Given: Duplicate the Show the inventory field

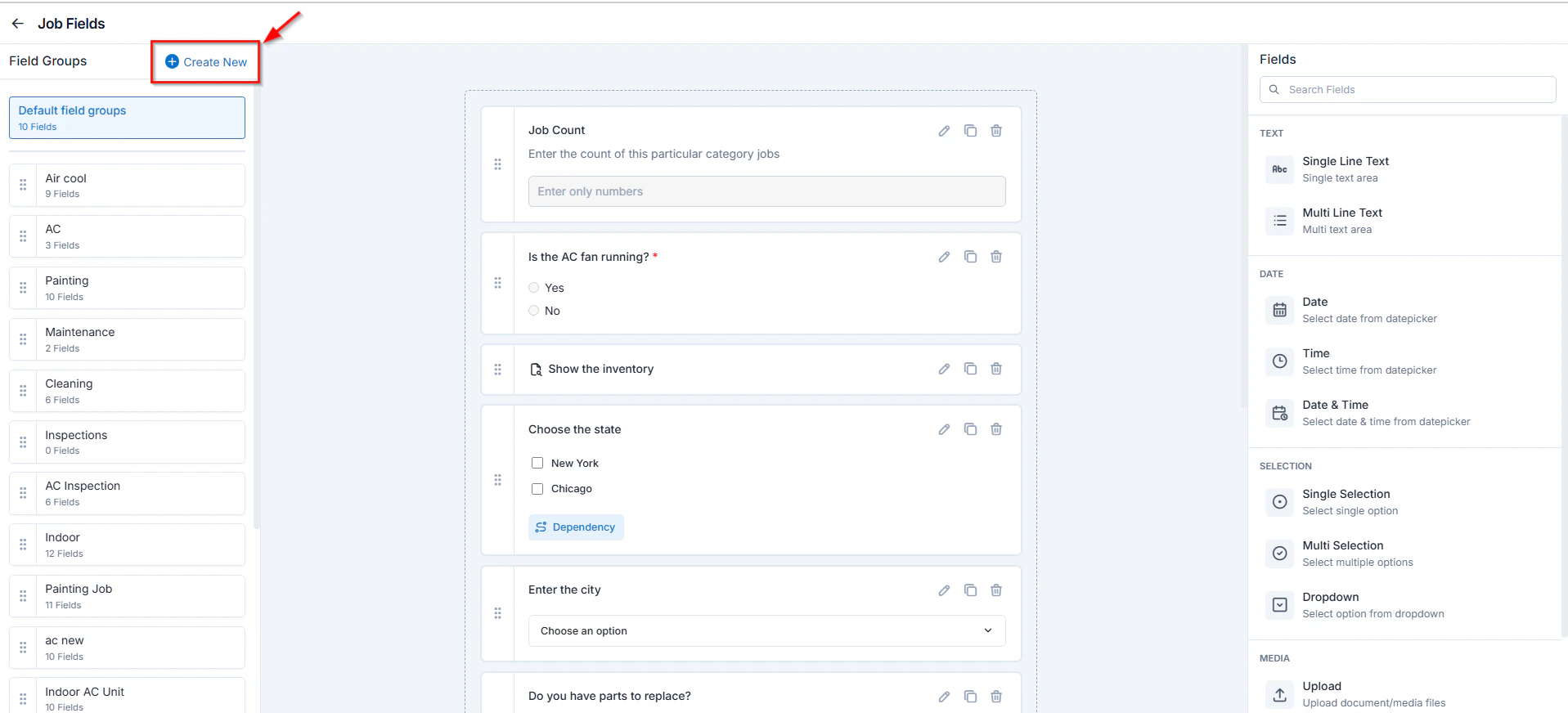Looking at the screenshot, I should coord(970,369).
